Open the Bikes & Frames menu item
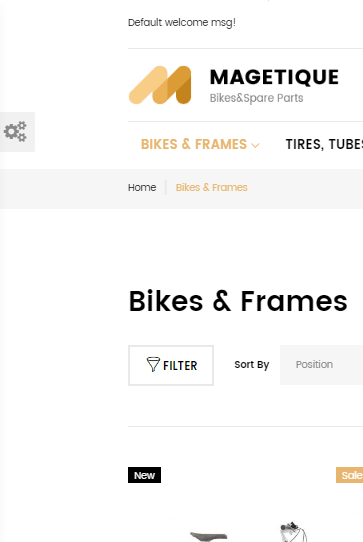This screenshot has height=542, width=363. pyautogui.click(x=194, y=144)
